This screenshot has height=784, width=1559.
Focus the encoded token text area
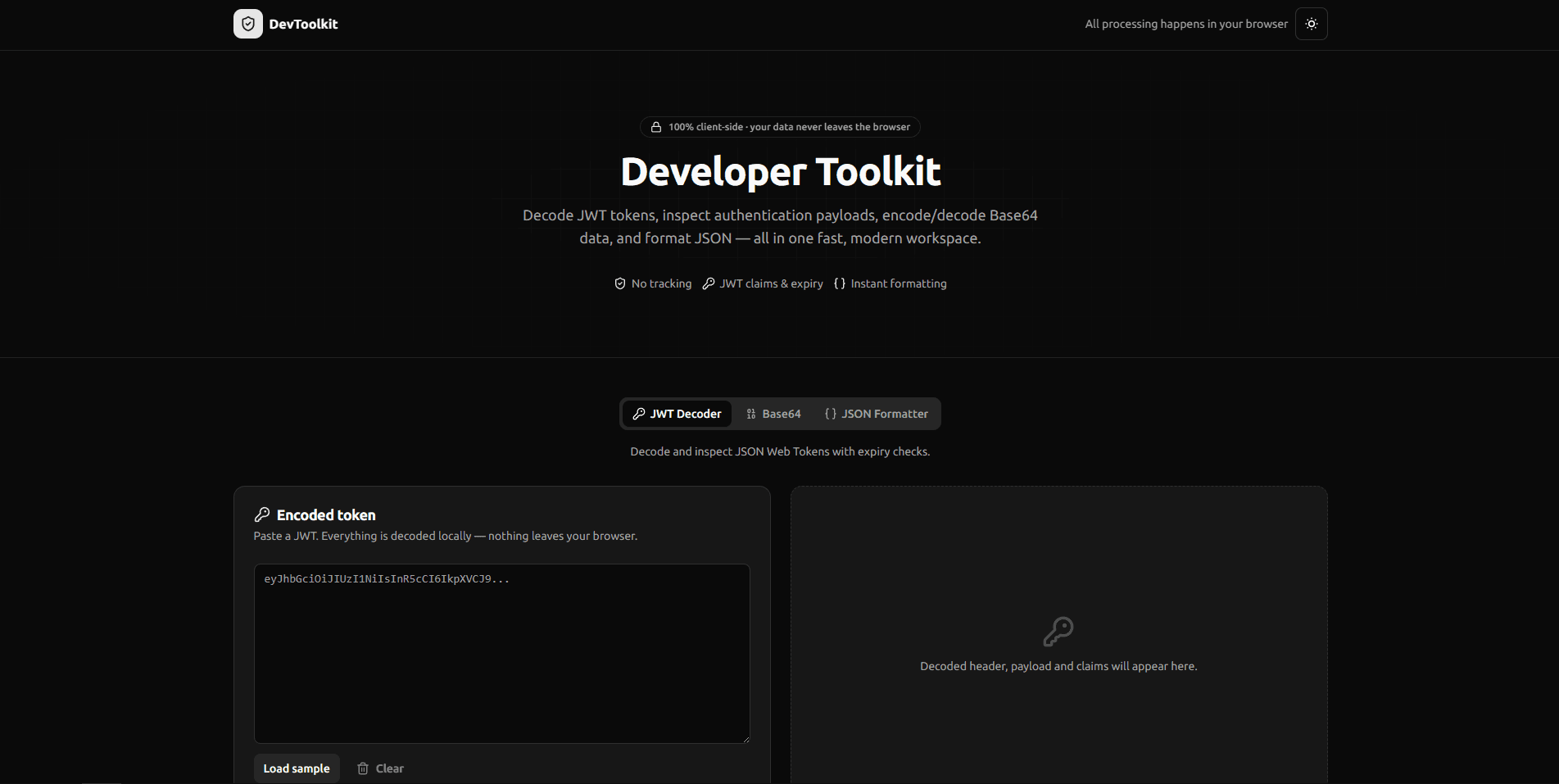[501, 653]
